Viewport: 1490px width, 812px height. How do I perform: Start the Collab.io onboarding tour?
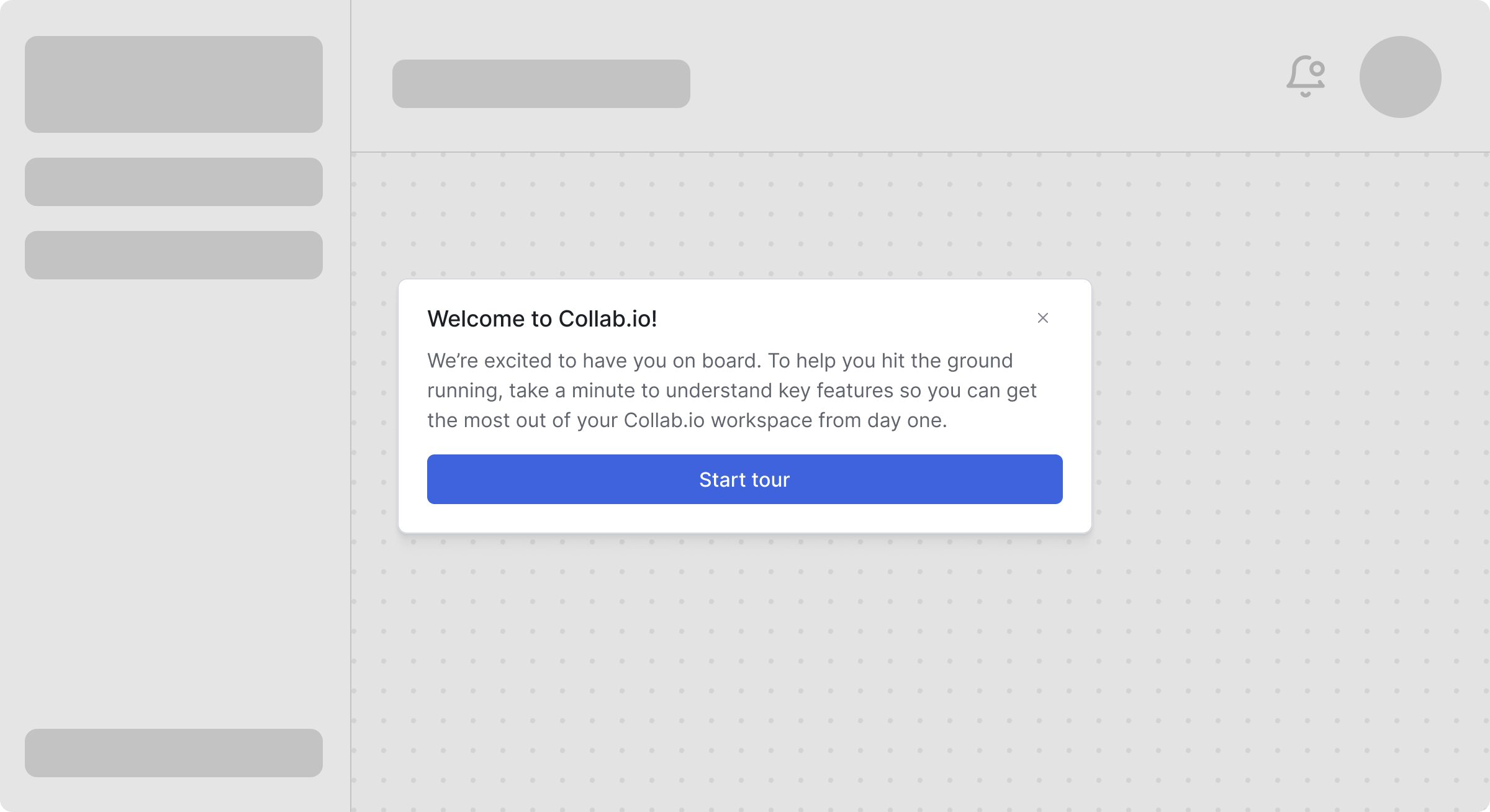pyautogui.click(x=744, y=479)
